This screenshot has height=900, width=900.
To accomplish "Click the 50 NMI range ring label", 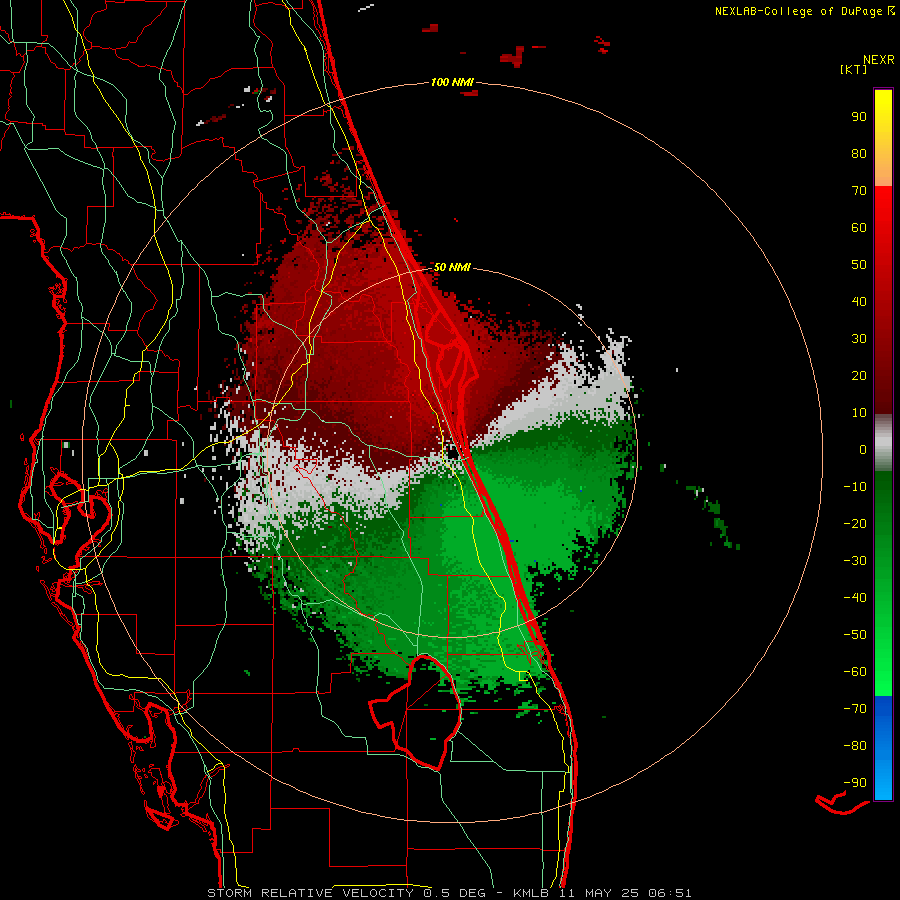I will tap(452, 267).
